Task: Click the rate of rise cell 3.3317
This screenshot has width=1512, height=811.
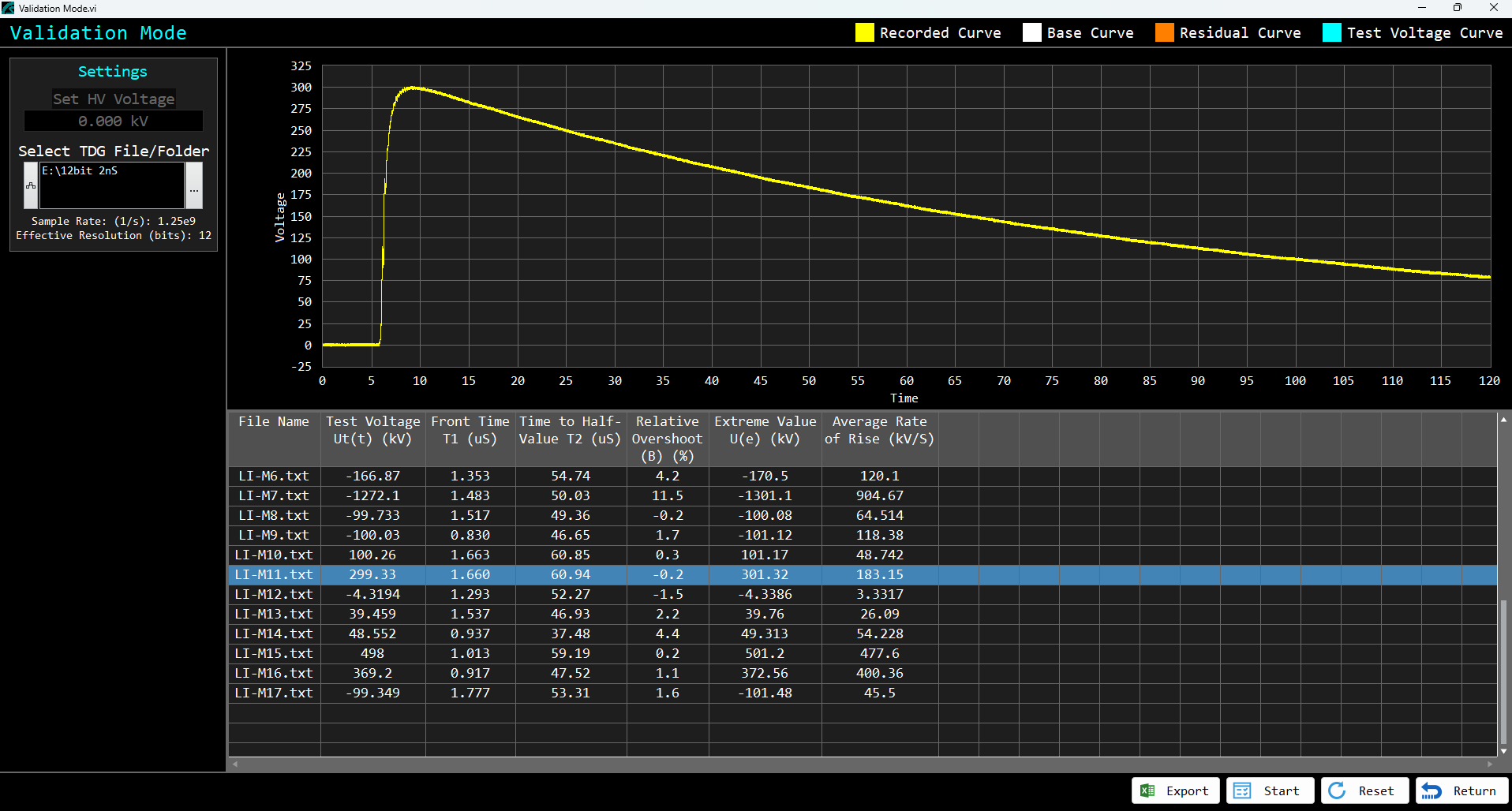Action: coord(880,594)
